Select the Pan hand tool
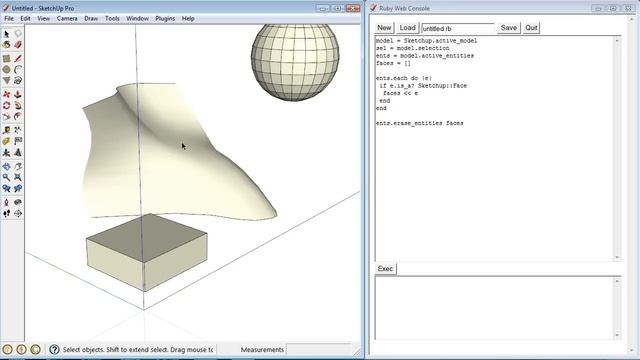This screenshot has height=360, width=640. [x=18, y=167]
